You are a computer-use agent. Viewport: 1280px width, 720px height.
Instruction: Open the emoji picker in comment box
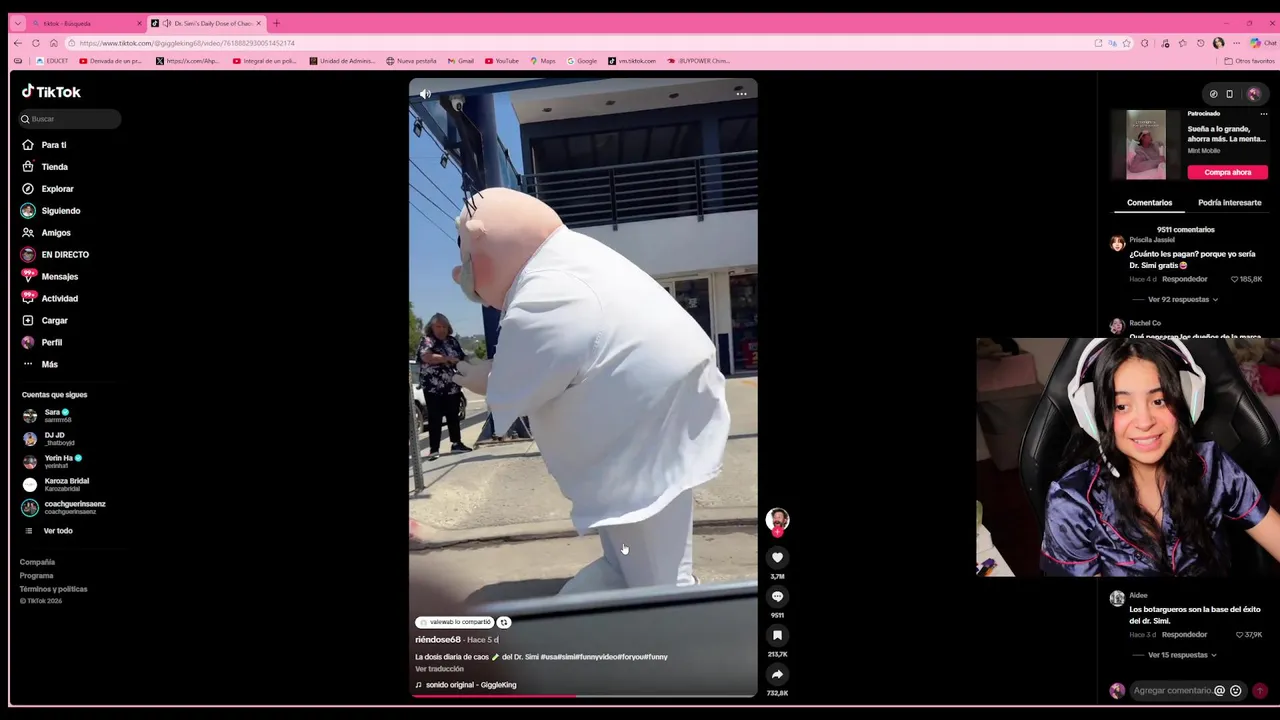(x=1236, y=691)
